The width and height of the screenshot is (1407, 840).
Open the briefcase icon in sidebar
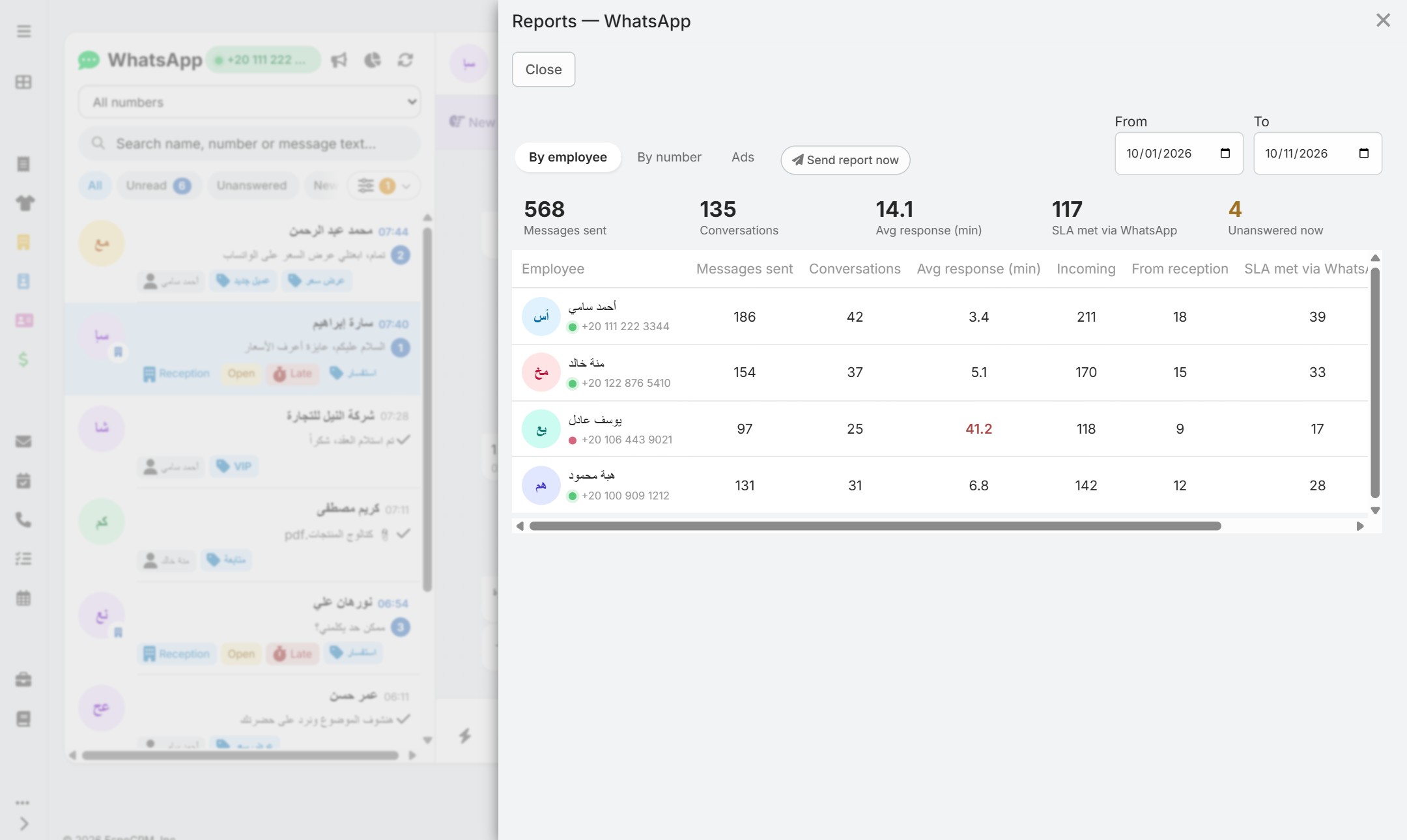[x=23, y=680]
